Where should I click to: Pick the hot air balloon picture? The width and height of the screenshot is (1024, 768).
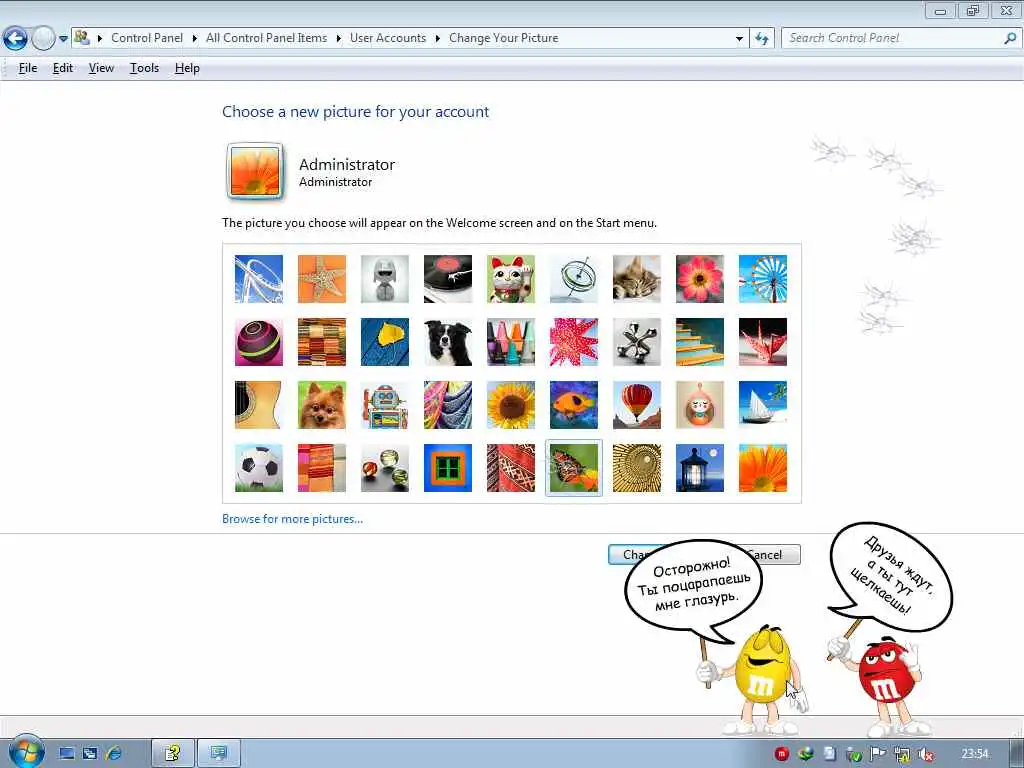pyautogui.click(x=637, y=405)
